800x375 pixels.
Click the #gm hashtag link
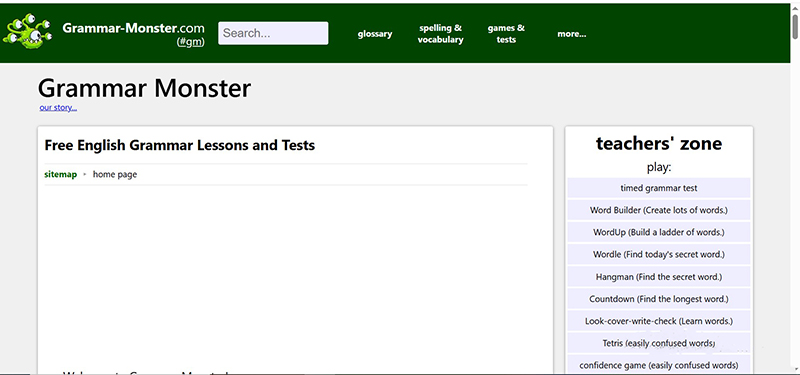point(190,42)
